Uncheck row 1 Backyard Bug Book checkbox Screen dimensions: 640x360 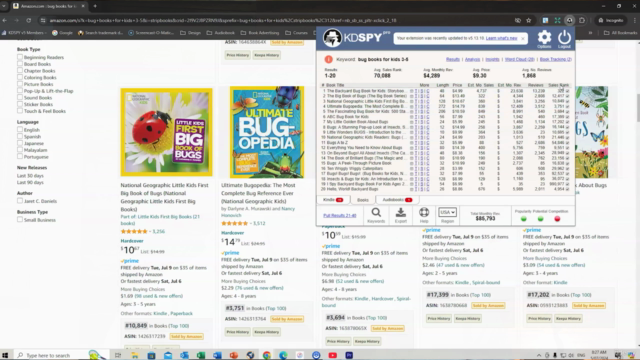567,91
